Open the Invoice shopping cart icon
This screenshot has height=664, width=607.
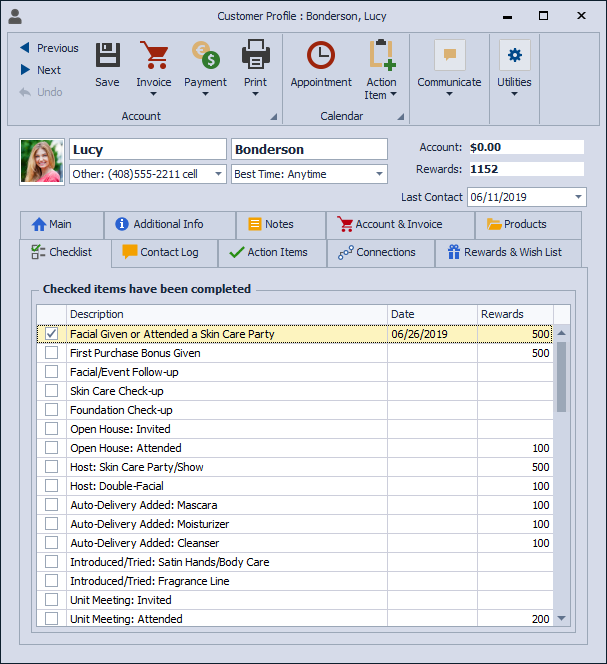pos(154,55)
